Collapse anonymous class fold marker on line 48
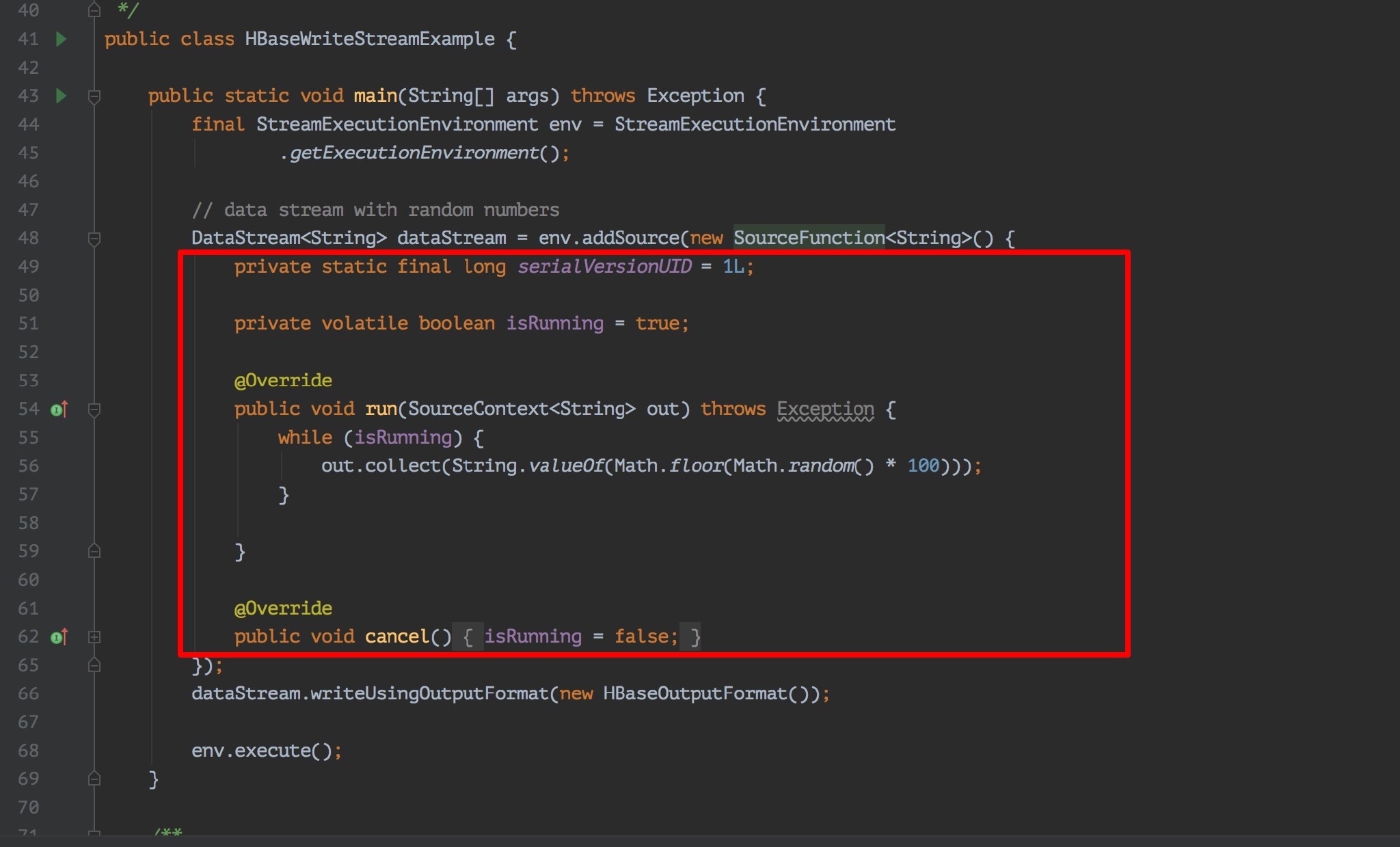This screenshot has height=847, width=1400. tap(94, 239)
